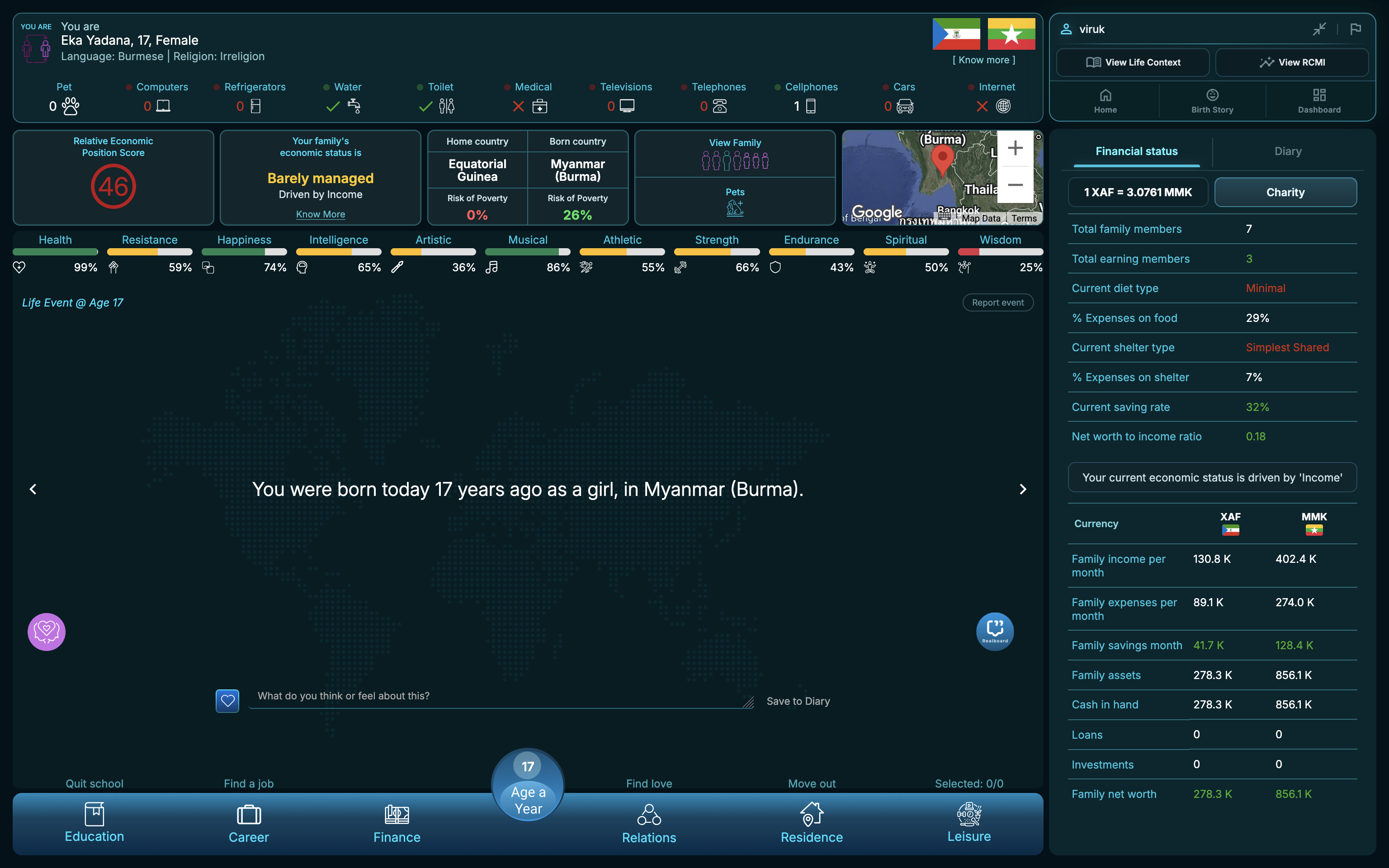The width and height of the screenshot is (1389, 868).
Task: Open the Leisure icon
Action: click(969, 813)
